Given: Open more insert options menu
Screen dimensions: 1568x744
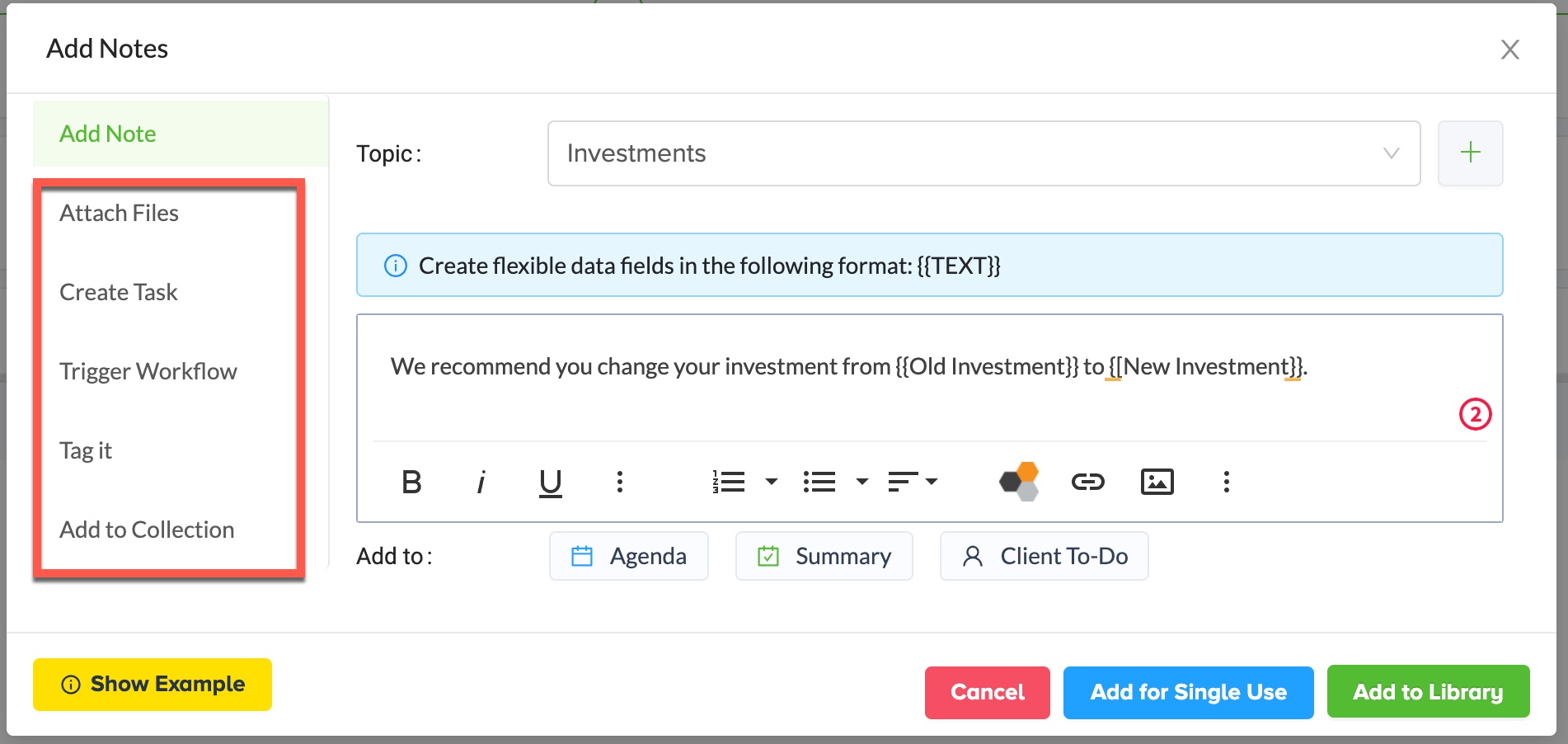Looking at the screenshot, I should coord(1226,482).
